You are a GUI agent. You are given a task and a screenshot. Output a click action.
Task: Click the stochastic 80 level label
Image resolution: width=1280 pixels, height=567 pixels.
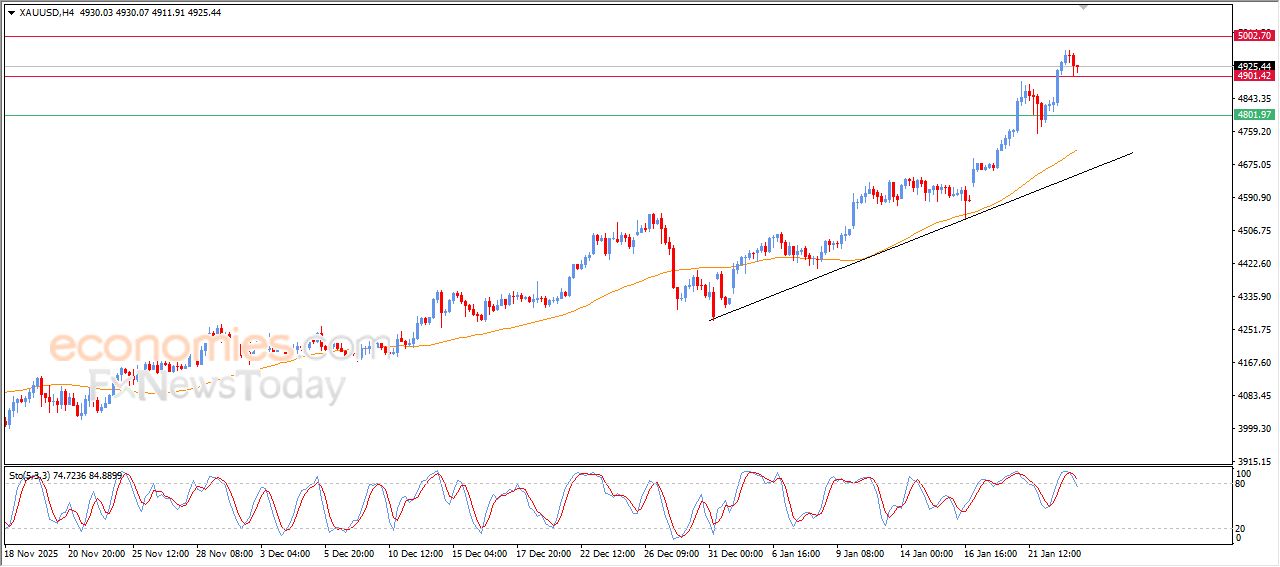point(1241,484)
